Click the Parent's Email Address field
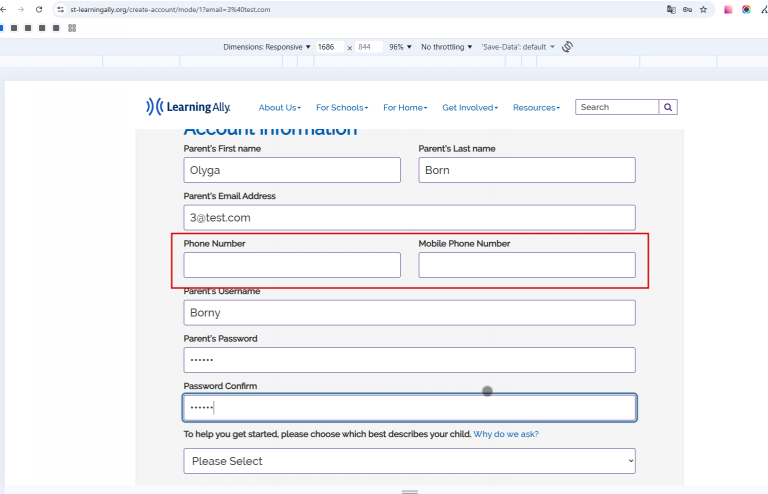The width and height of the screenshot is (768, 494). pyautogui.click(x=409, y=217)
